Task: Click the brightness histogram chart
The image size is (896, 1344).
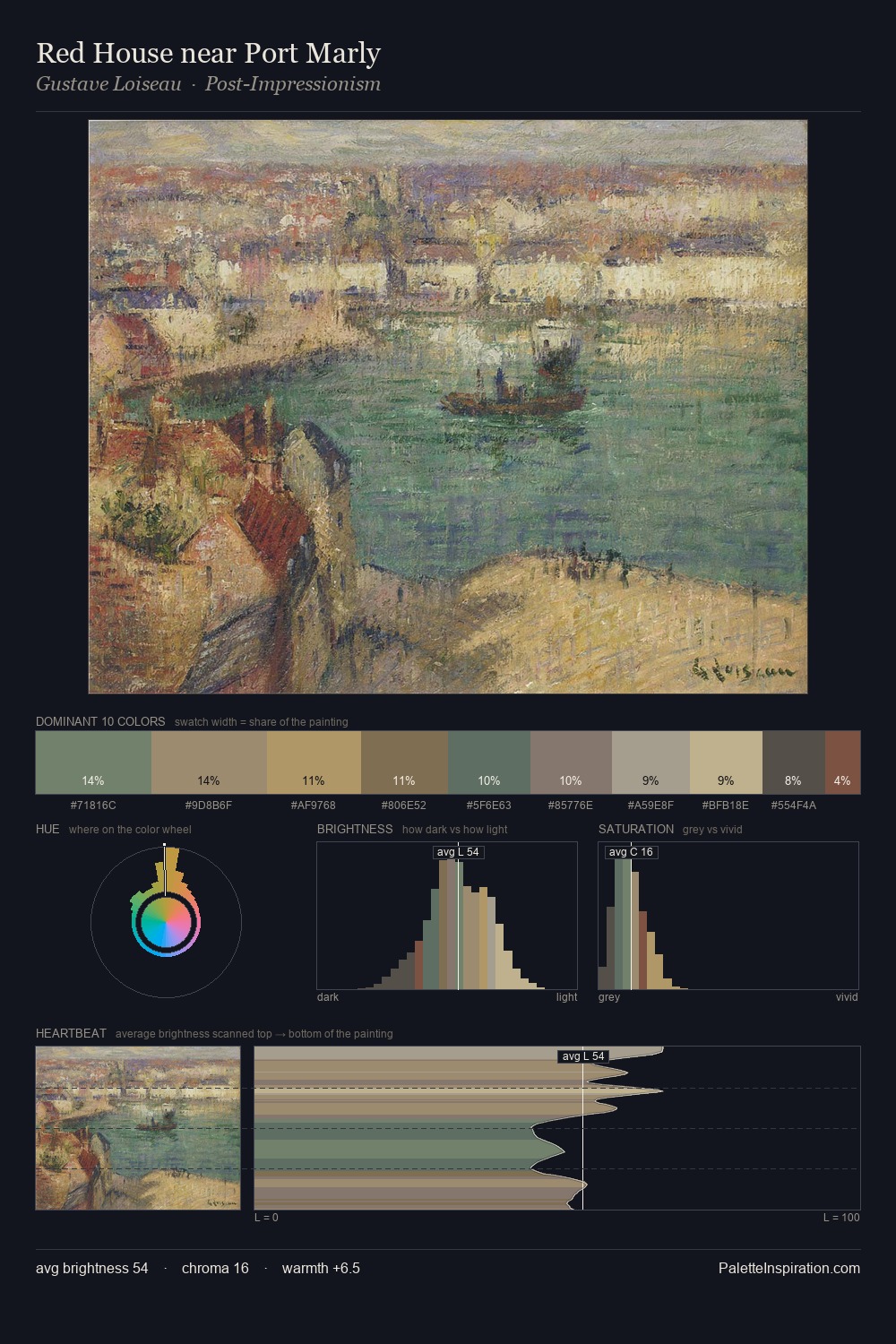Action: [x=447, y=916]
